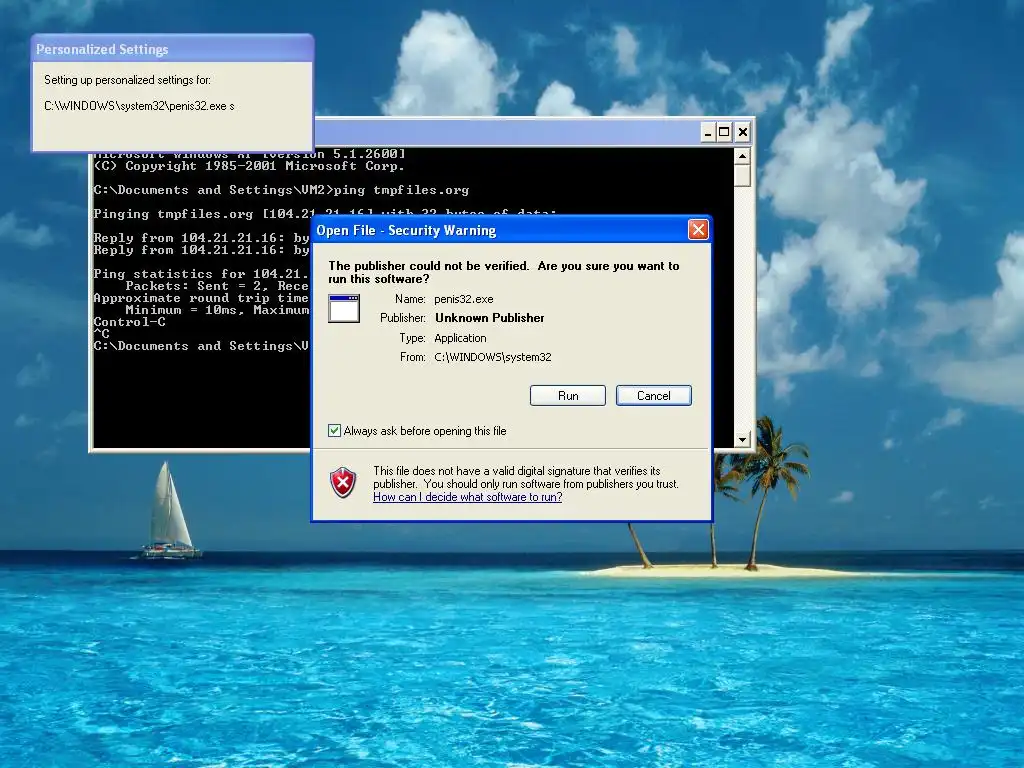Viewport: 1024px width, 768px height.
Task: Click the application file icon beside Name
Action: coord(344,308)
